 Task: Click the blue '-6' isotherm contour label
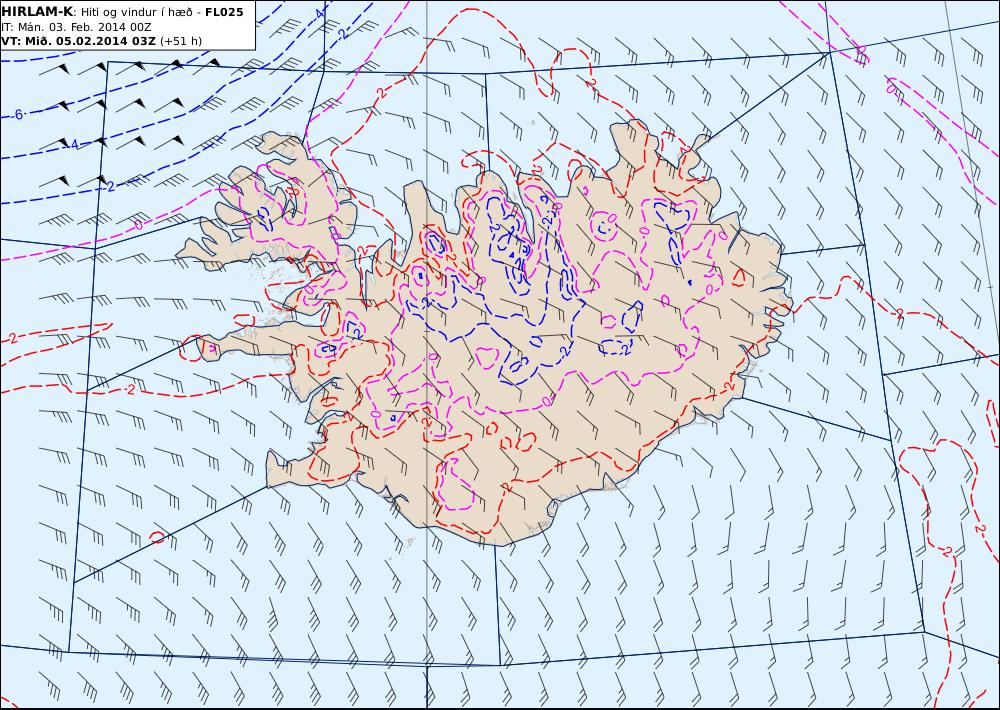[17, 115]
